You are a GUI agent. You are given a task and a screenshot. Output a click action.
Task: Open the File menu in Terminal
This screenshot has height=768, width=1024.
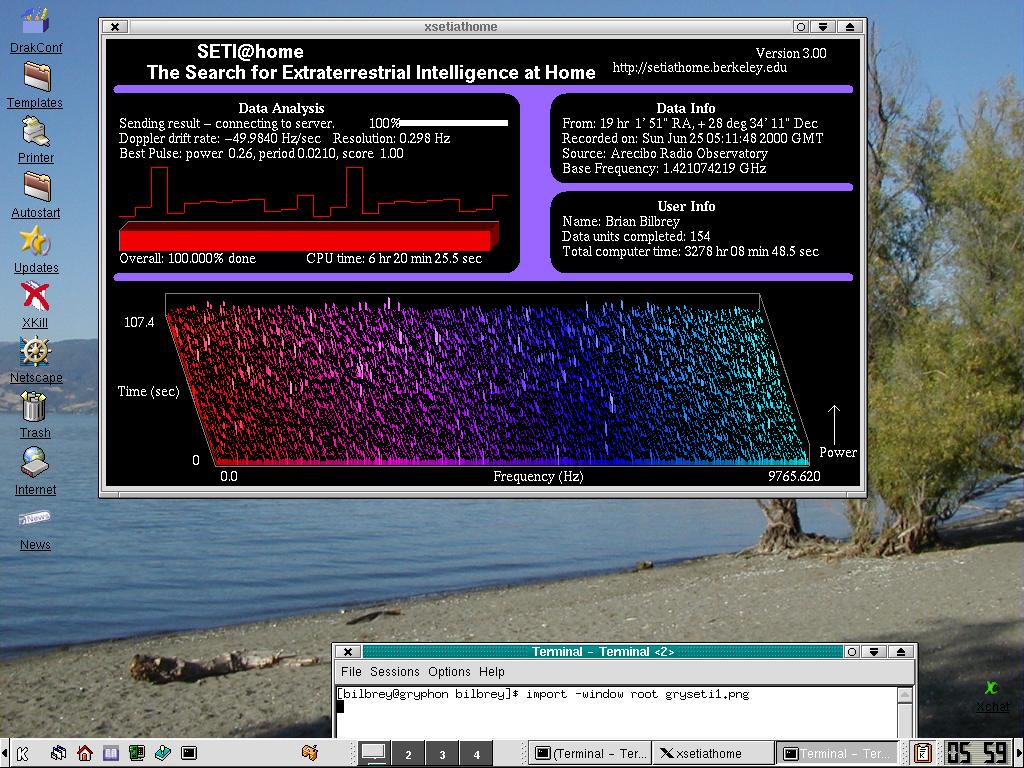(x=351, y=672)
